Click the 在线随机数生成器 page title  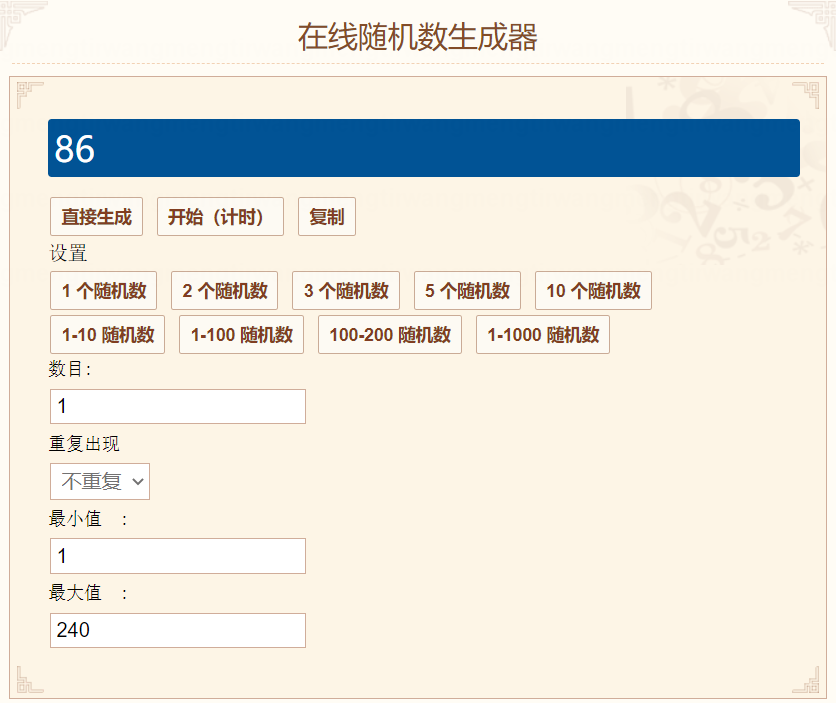click(418, 37)
